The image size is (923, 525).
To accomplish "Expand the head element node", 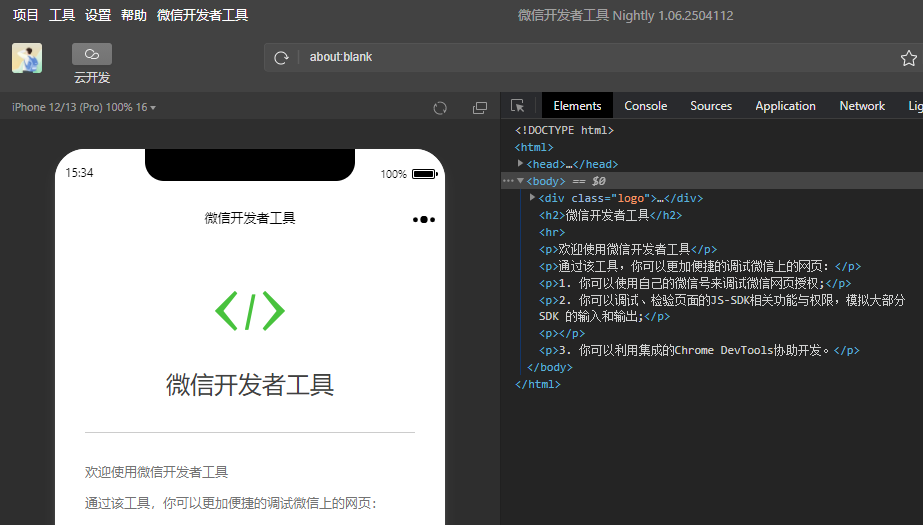I will (520, 163).
